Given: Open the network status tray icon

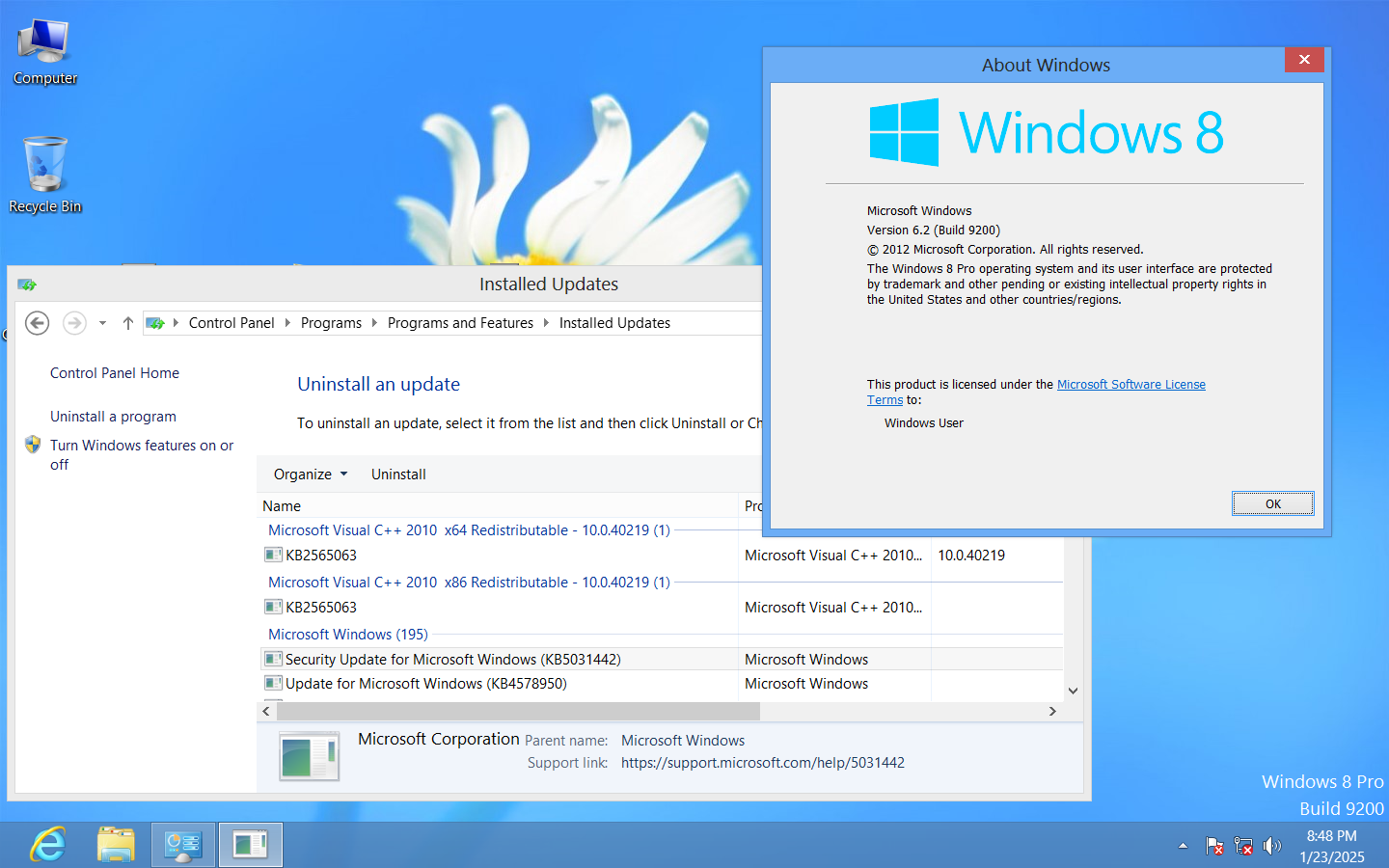Looking at the screenshot, I should 1243,846.
